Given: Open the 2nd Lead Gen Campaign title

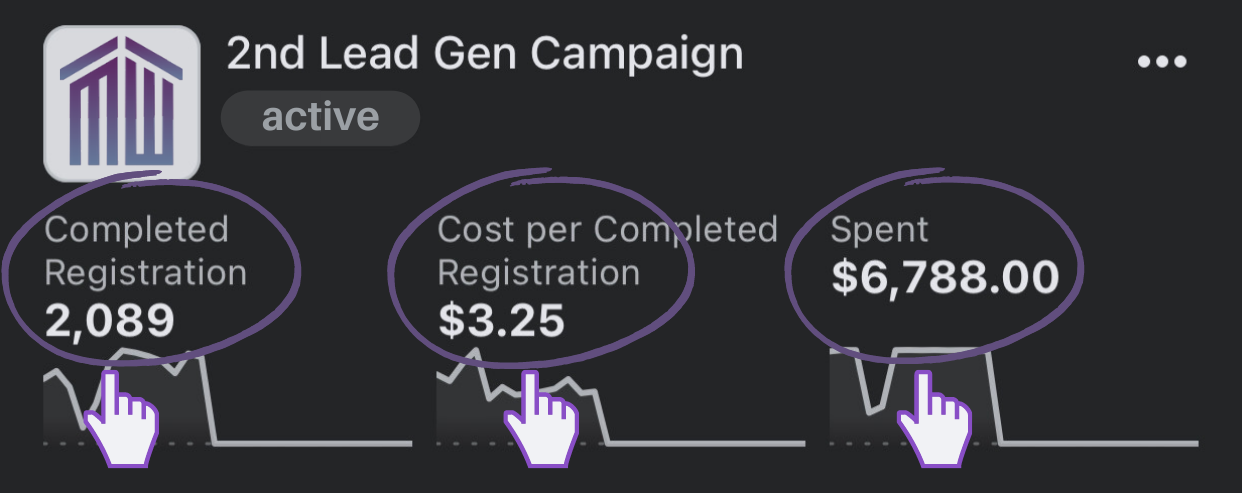Looking at the screenshot, I should pyautogui.click(x=485, y=53).
